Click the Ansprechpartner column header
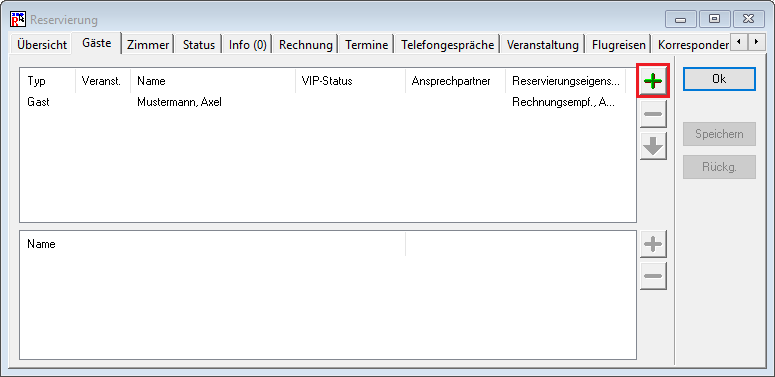 point(455,81)
